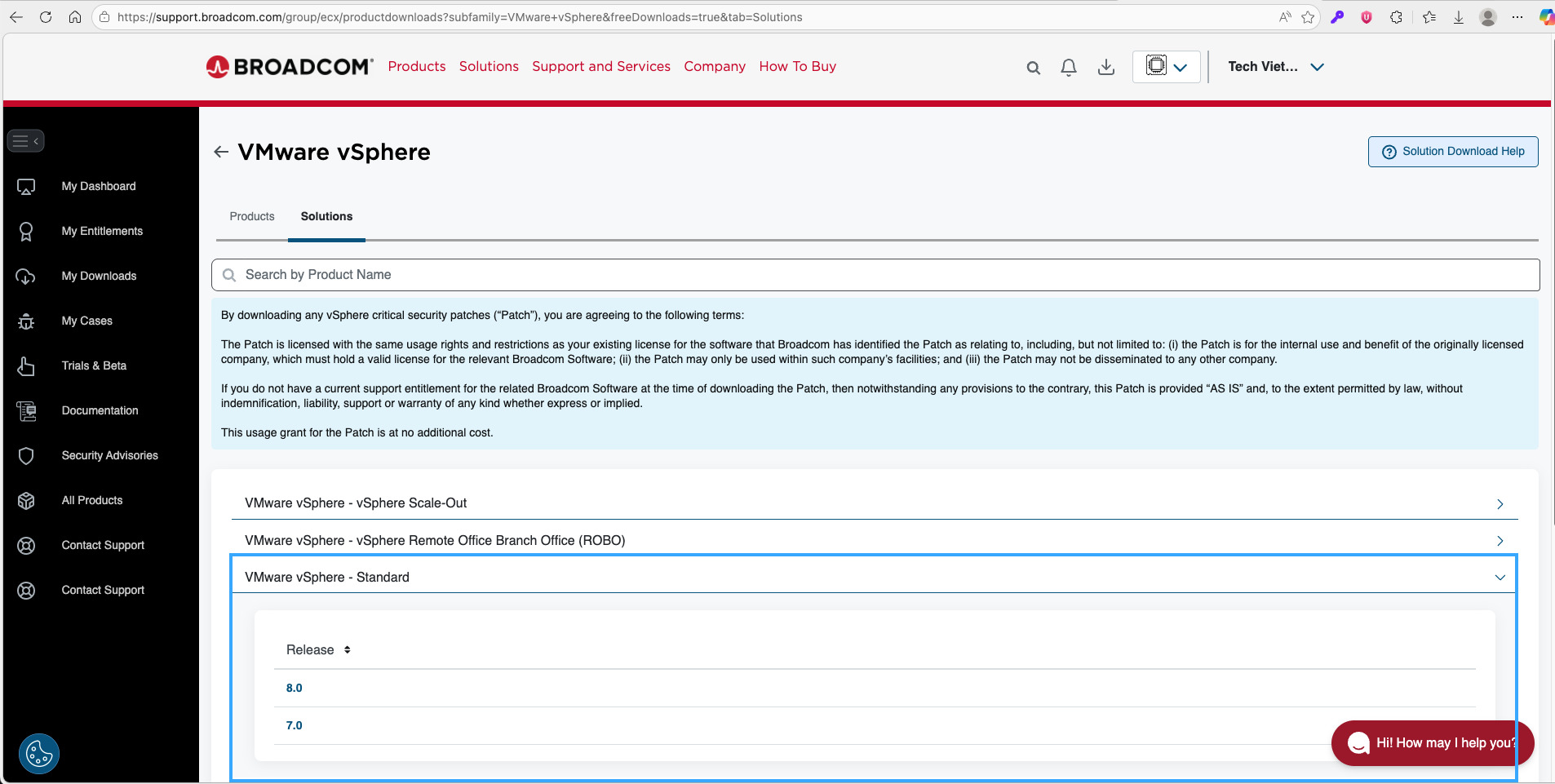Screen dimensions: 1555x784
Task: Open notifications bell icon
Action: click(1069, 68)
